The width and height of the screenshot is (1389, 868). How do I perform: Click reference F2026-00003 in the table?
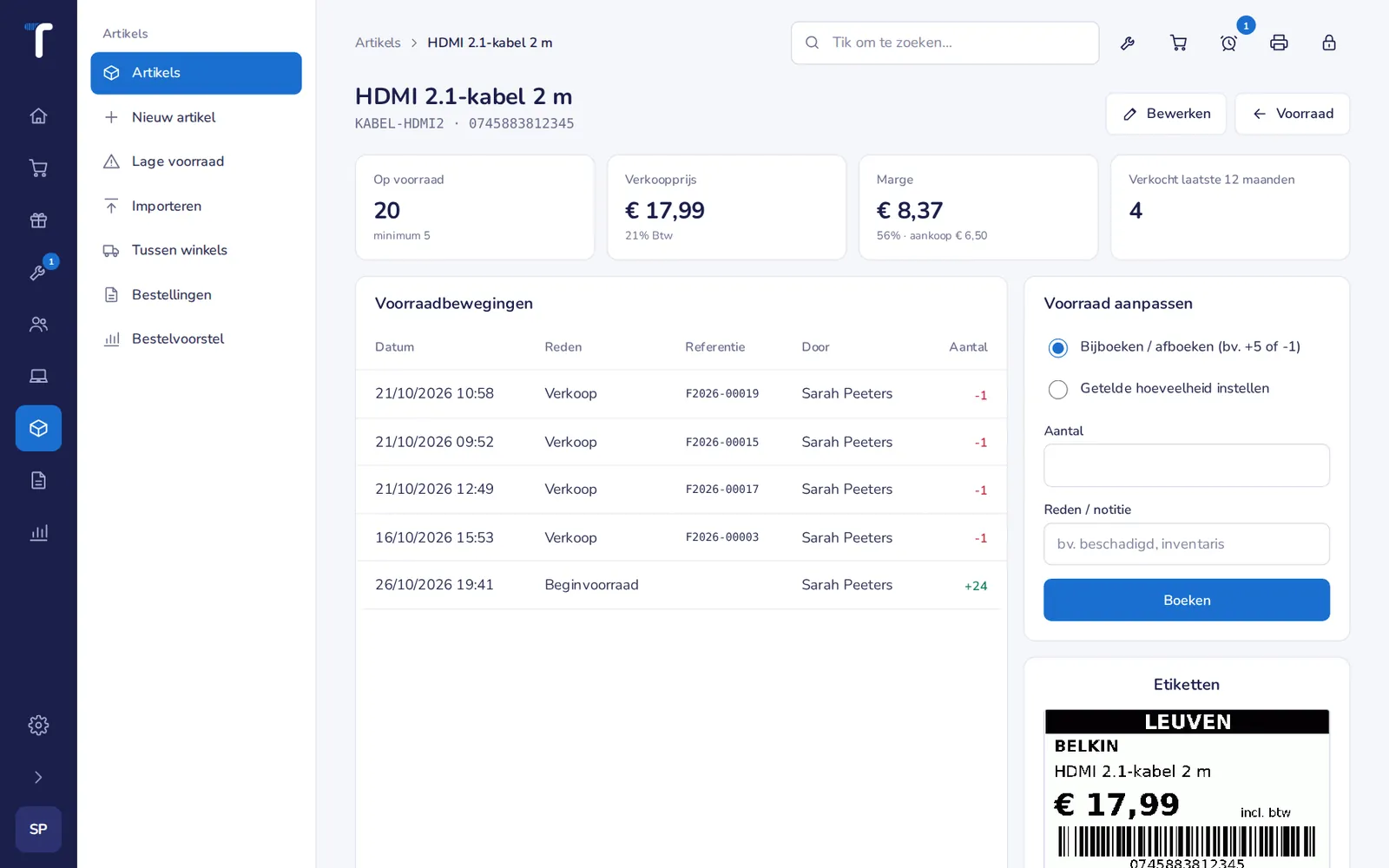click(x=722, y=537)
